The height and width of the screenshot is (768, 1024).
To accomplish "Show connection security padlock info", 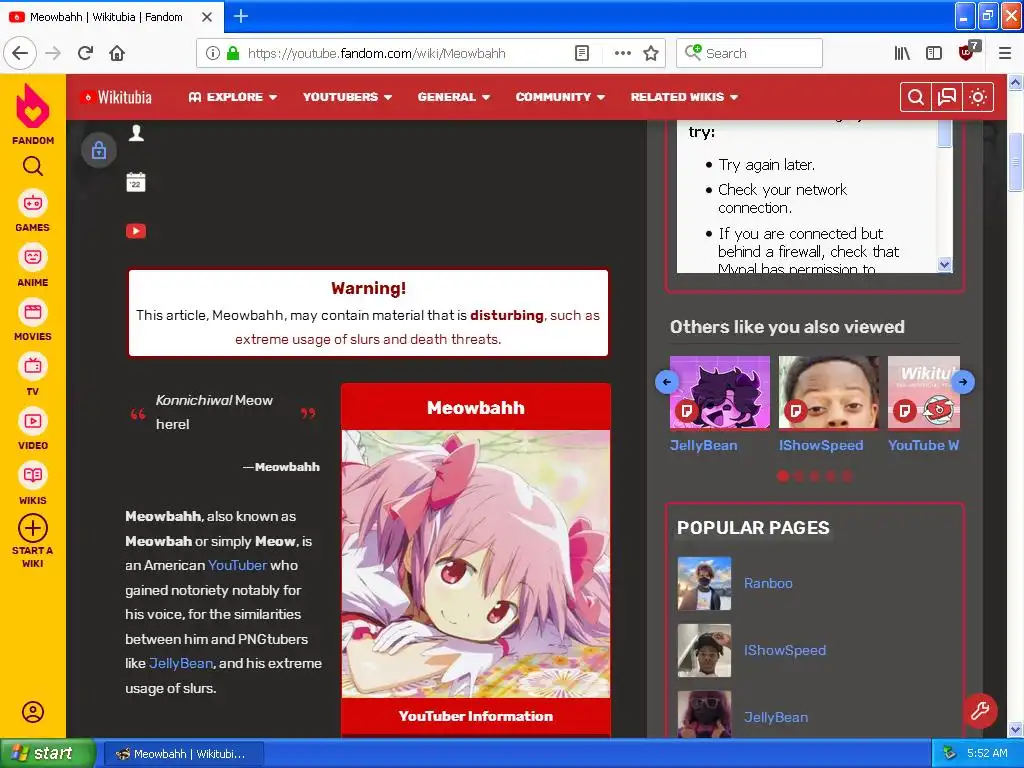I will pyautogui.click(x=232, y=53).
